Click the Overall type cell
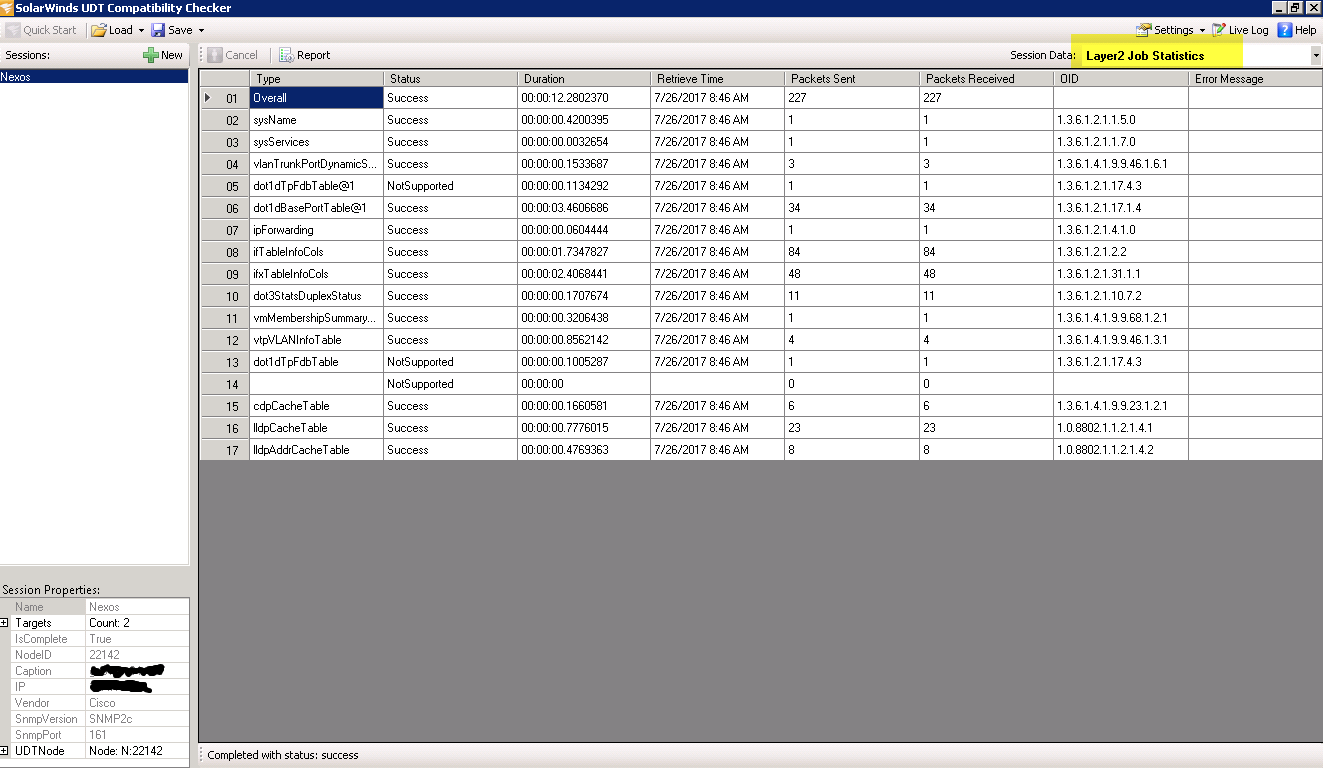 316,98
